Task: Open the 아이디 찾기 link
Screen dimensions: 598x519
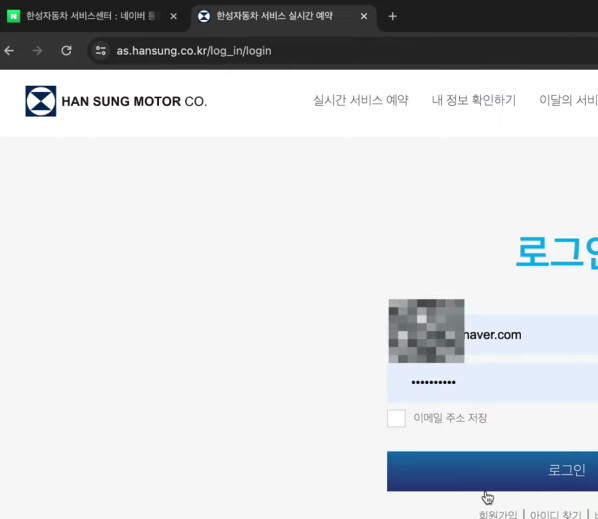Action: 556,514
